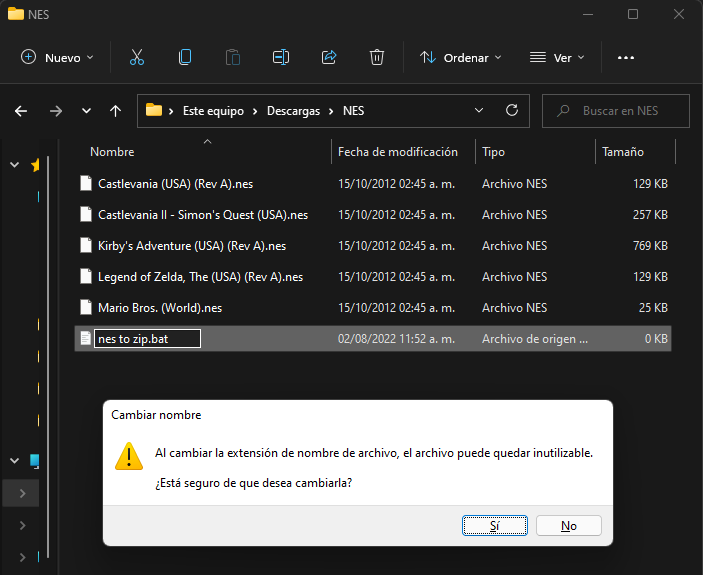Screen dimensions: 703x575
Task: Open the Ordenar sort dropdown
Action: coord(460,58)
